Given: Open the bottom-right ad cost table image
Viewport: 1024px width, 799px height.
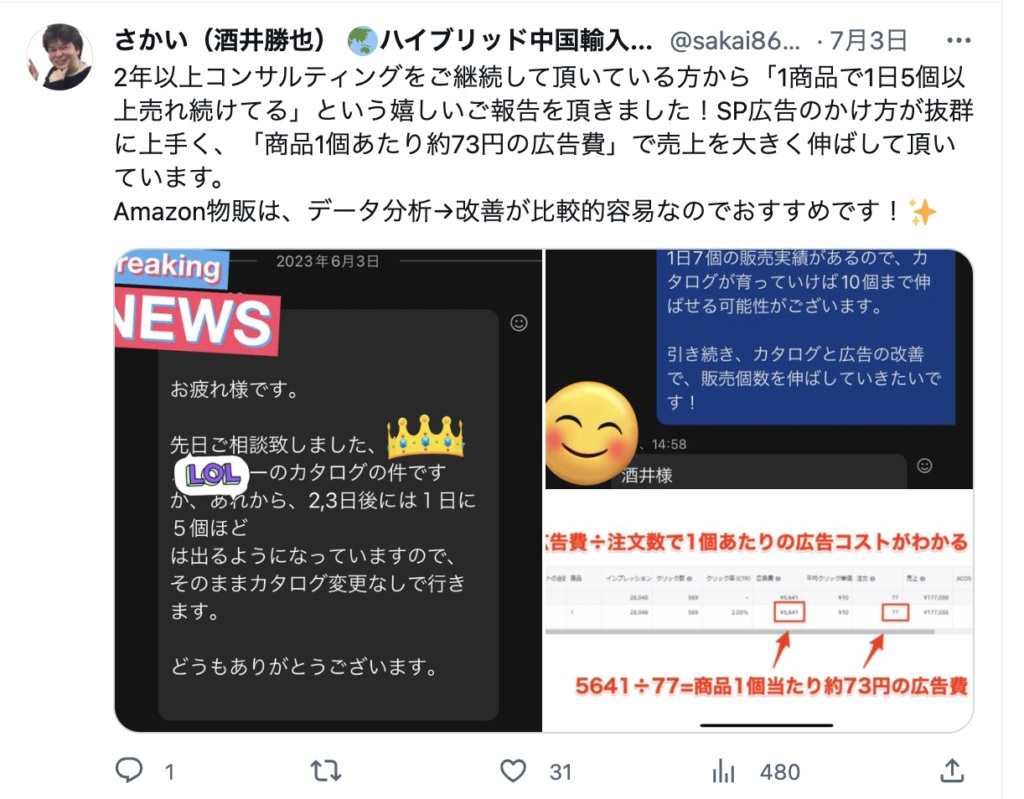Looking at the screenshot, I should 759,611.
